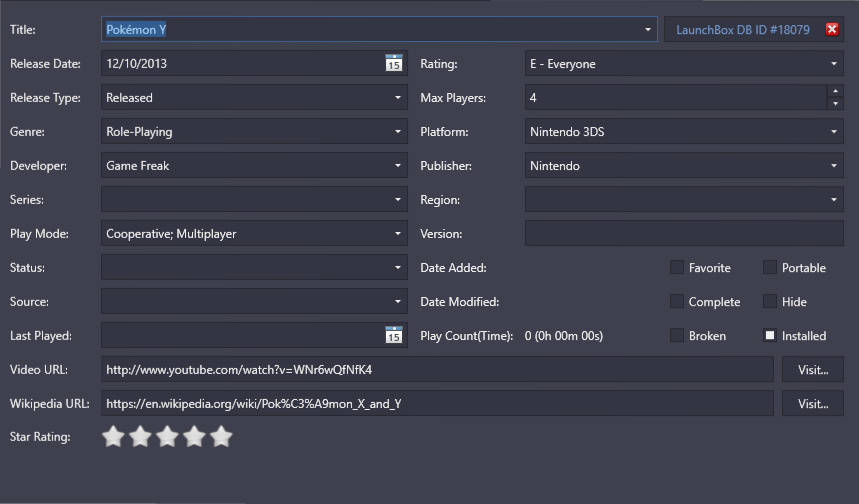
Task: Expand the Publisher dropdown
Action: click(834, 165)
